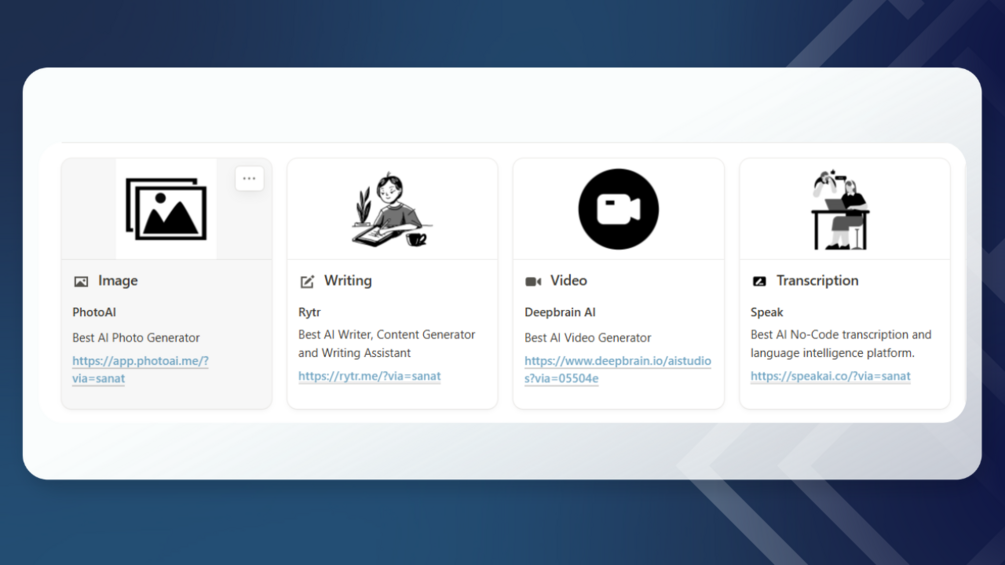Open the speakai.co link
Viewport: 1005px width, 565px height.
click(830, 376)
